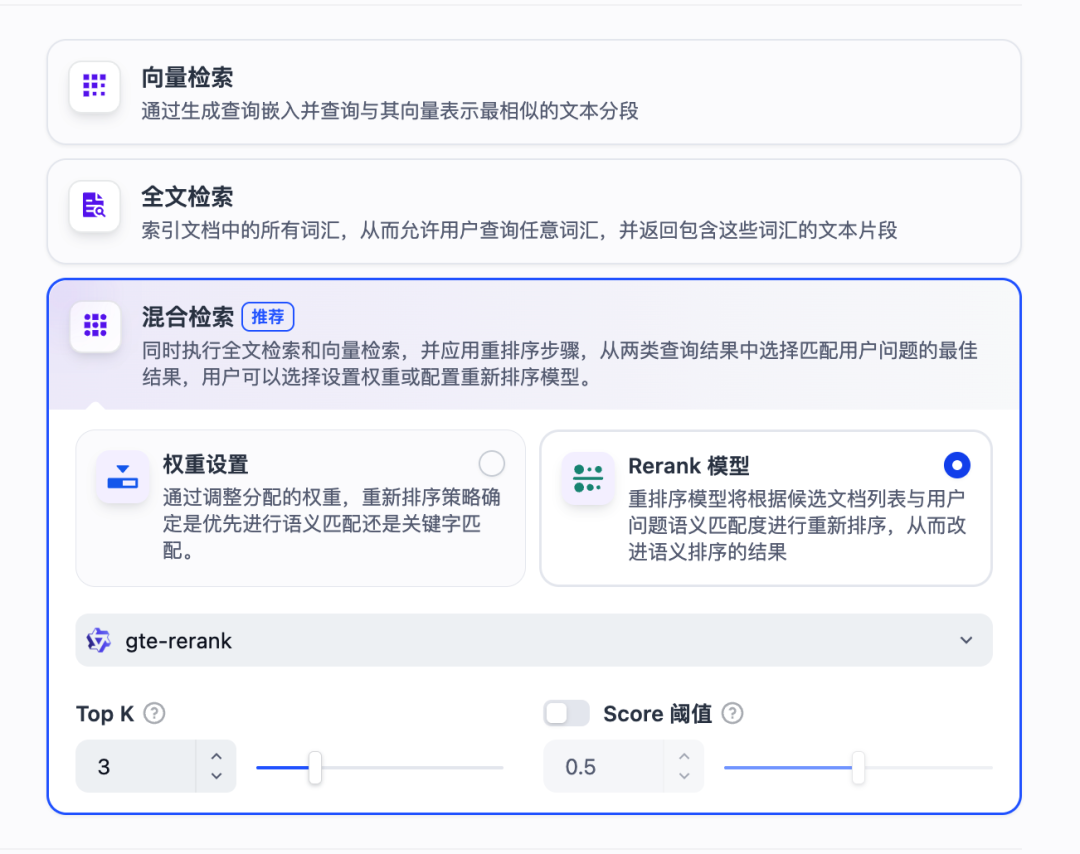Decrement Score 阈值 with the down stepper arrow
The image size is (1080, 854).
pos(684,775)
